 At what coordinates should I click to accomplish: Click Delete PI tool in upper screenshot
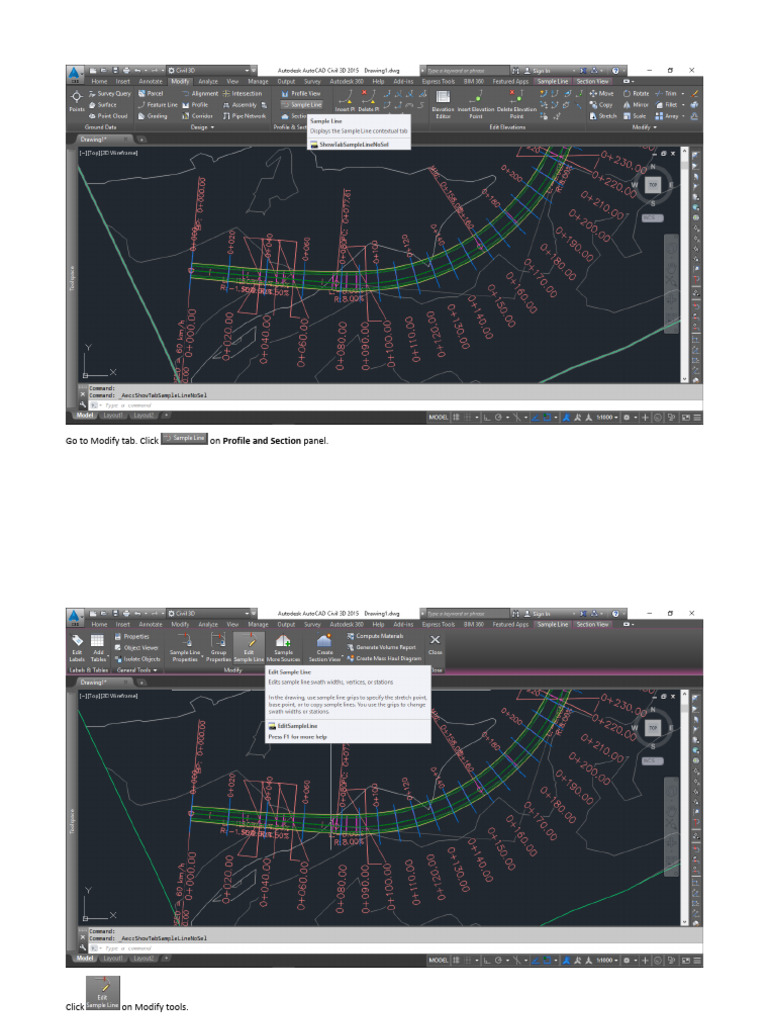pyautogui.click(x=368, y=101)
